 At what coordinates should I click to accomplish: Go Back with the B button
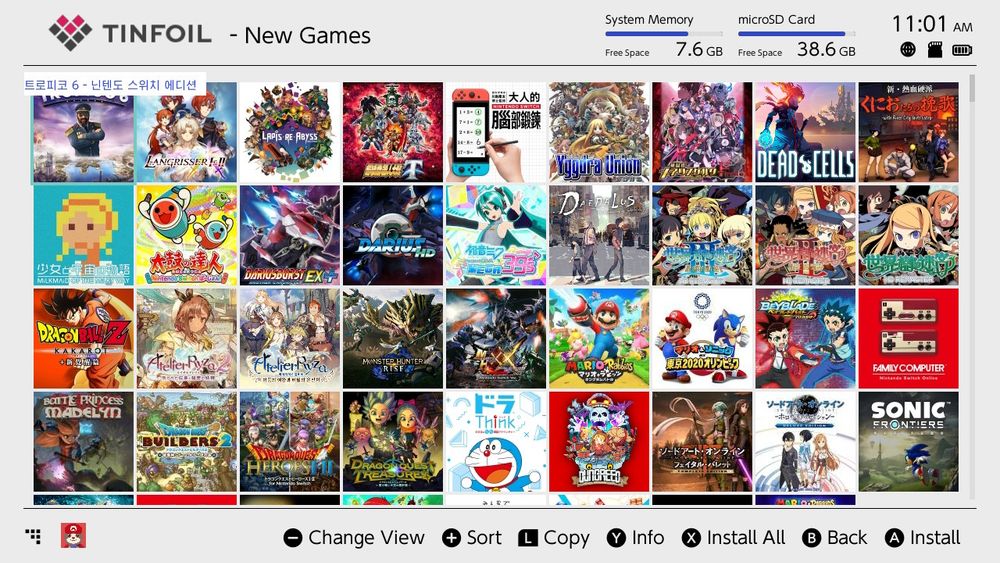(835, 538)
